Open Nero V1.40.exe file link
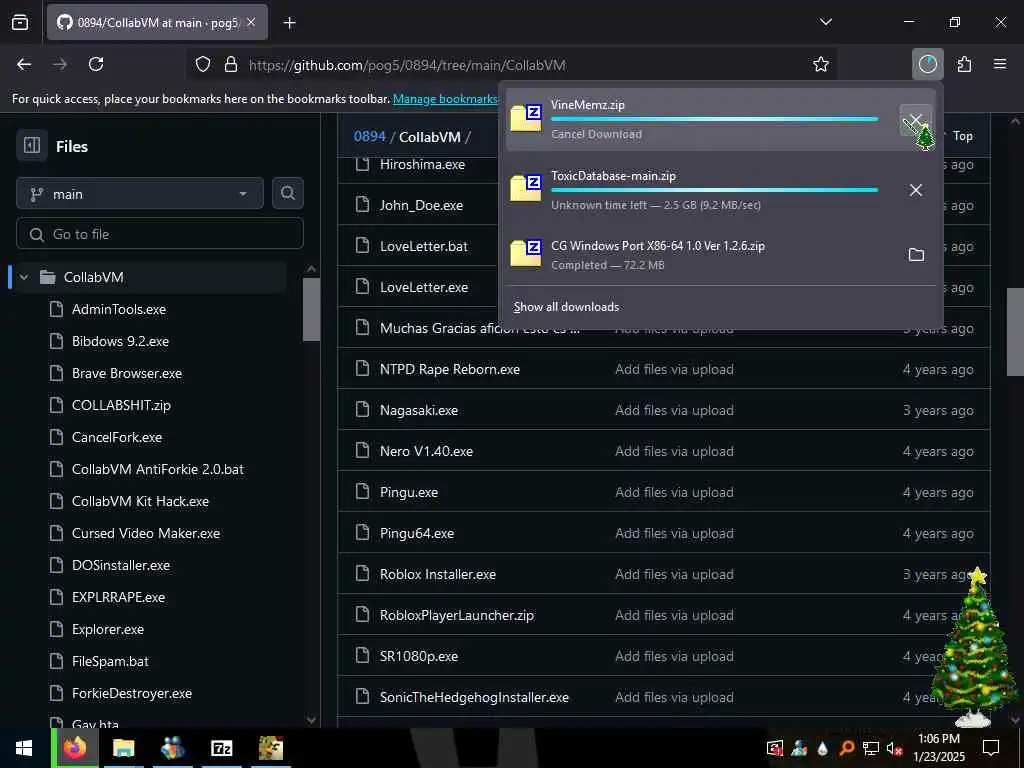The image size is (1024, 768). [426, 451]
